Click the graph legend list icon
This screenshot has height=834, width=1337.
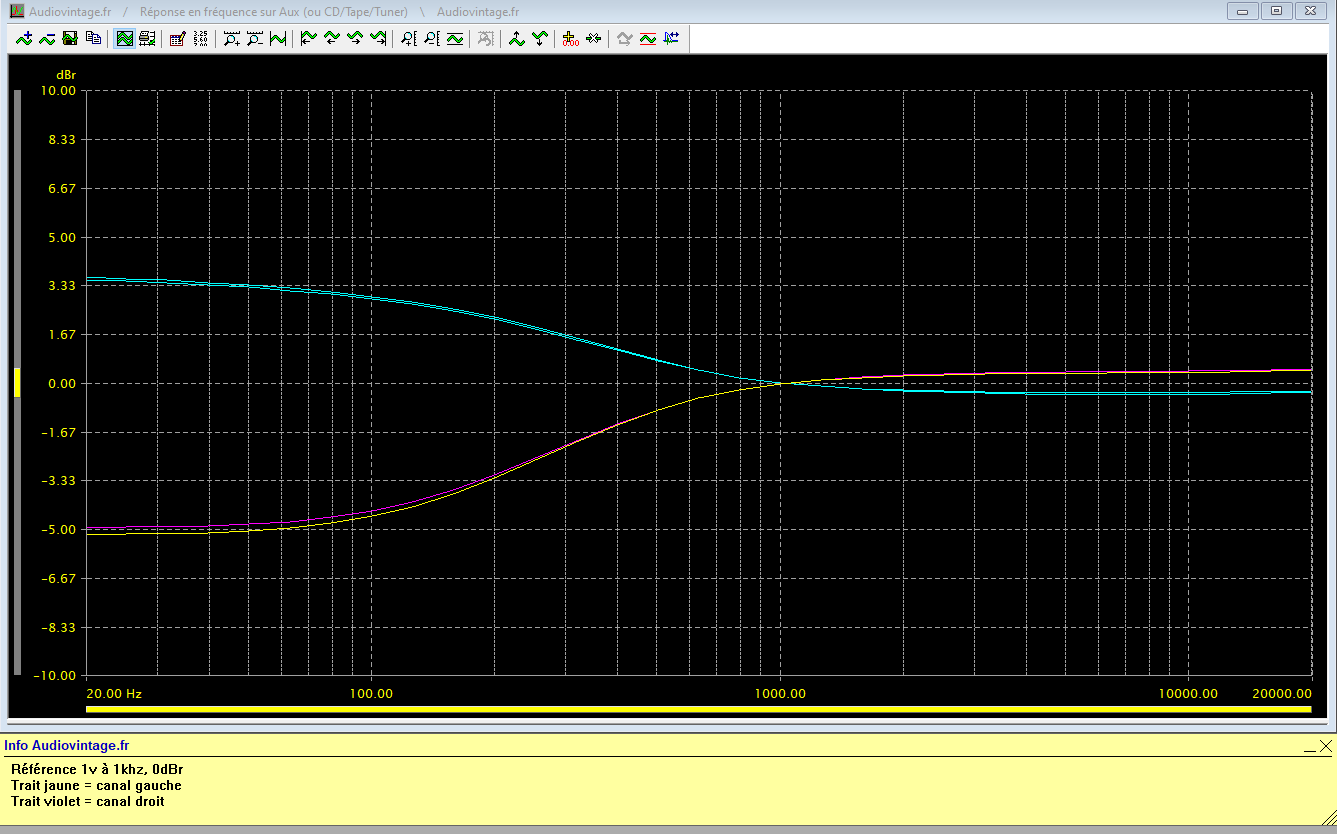point(147,39)
